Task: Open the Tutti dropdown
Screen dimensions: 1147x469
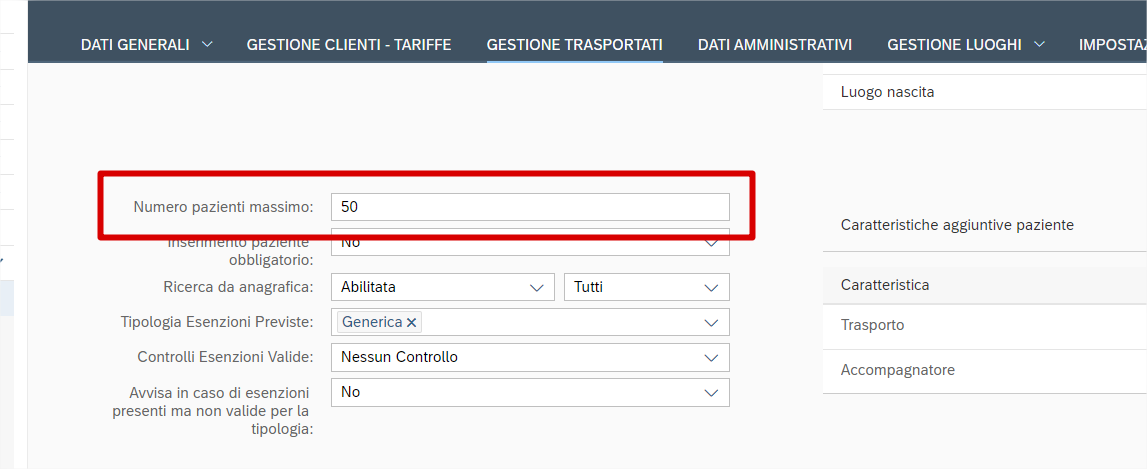Action: (711, 287)
